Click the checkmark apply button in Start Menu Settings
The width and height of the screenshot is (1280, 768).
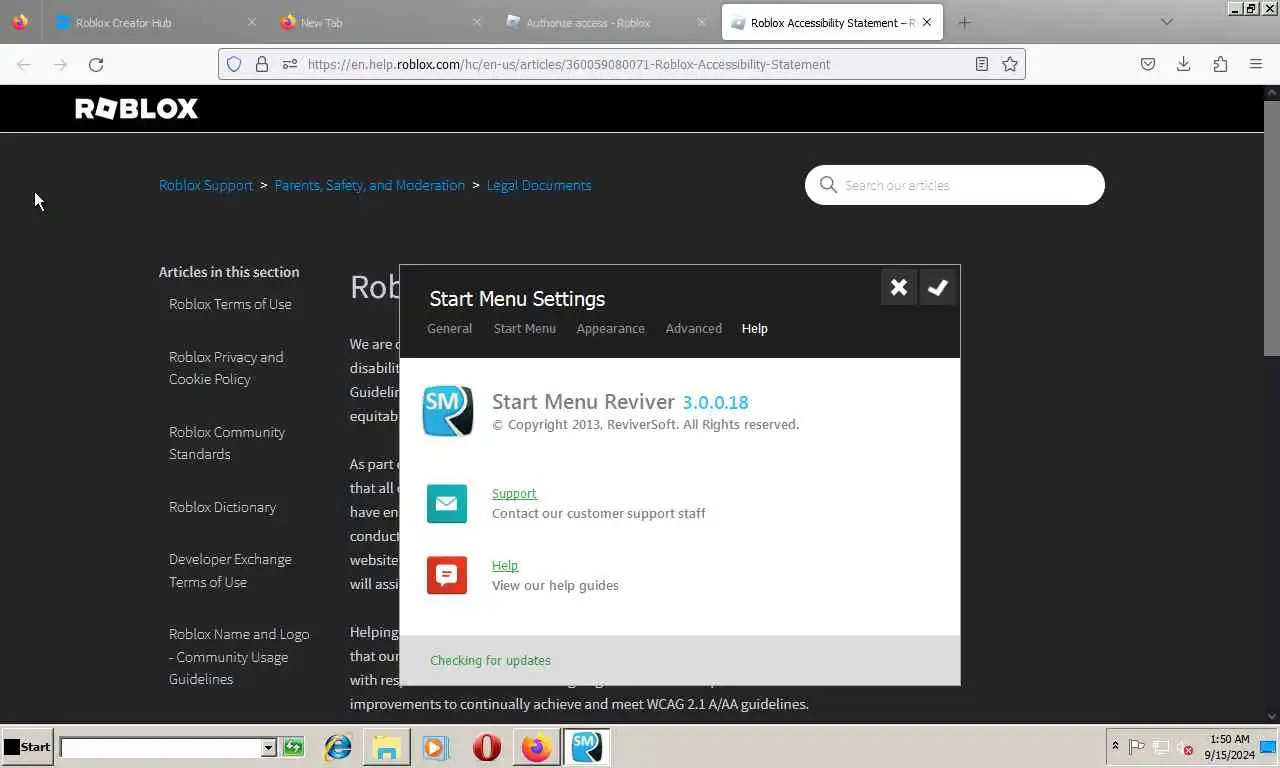click(937, 288)
